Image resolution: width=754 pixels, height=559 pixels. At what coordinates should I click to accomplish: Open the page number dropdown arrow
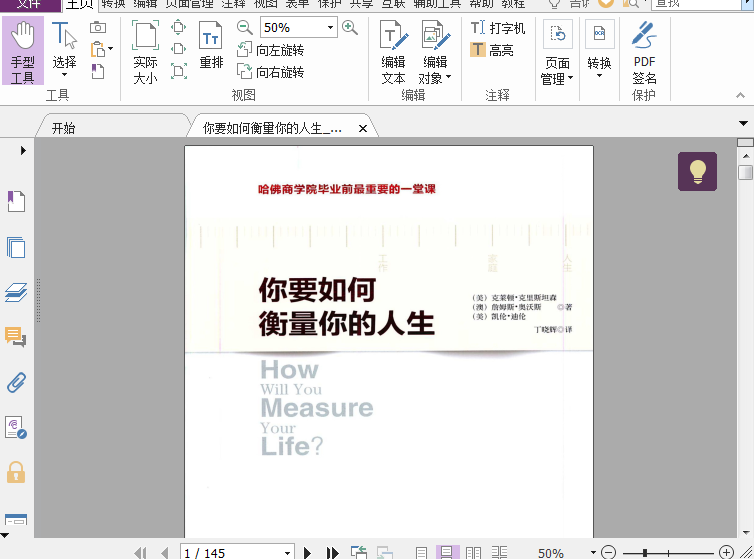pos(287,553)
